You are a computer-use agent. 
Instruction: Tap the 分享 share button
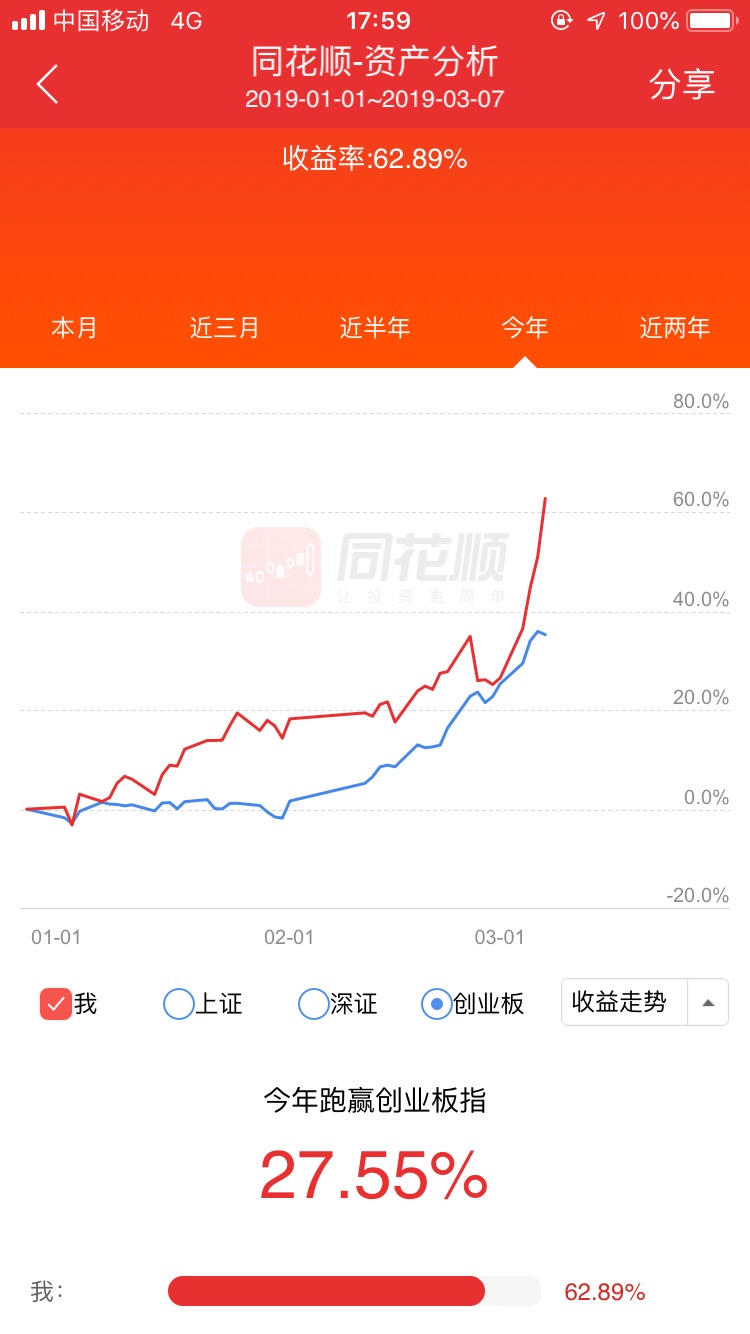683,84
